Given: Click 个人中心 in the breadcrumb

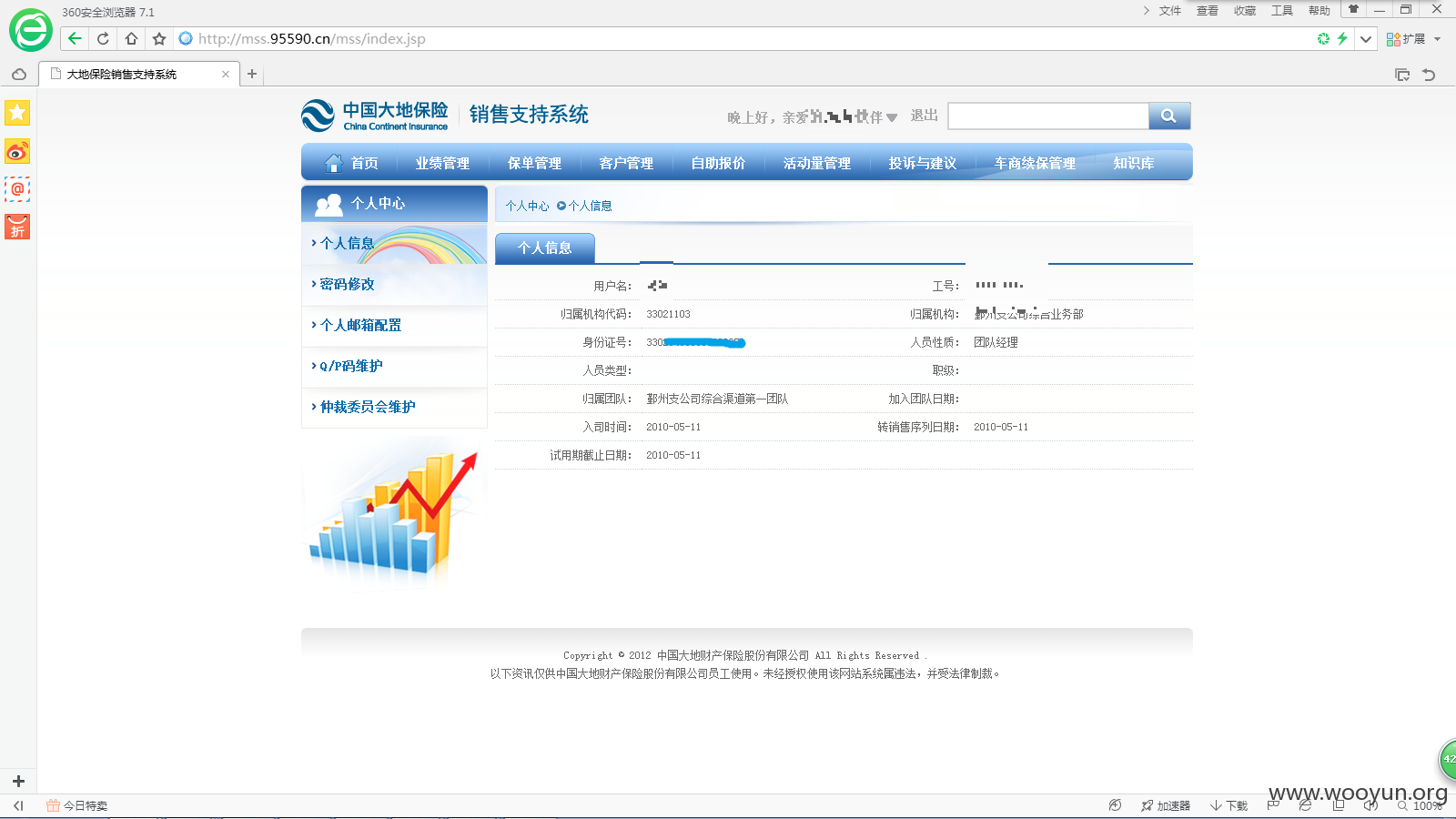Looking at the screenshot, I should click(x=528, y=206).
